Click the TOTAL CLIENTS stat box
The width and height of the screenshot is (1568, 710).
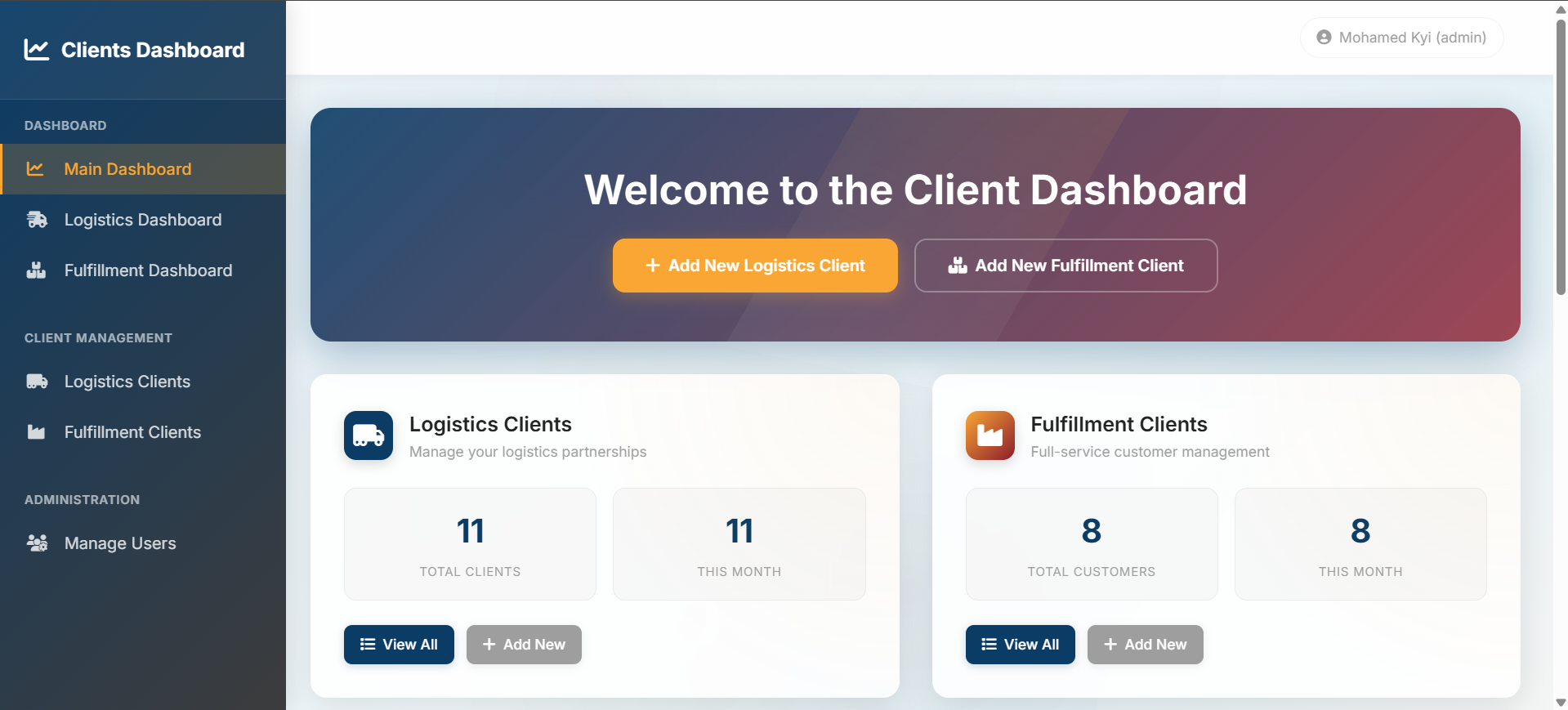tap(470, 544)
